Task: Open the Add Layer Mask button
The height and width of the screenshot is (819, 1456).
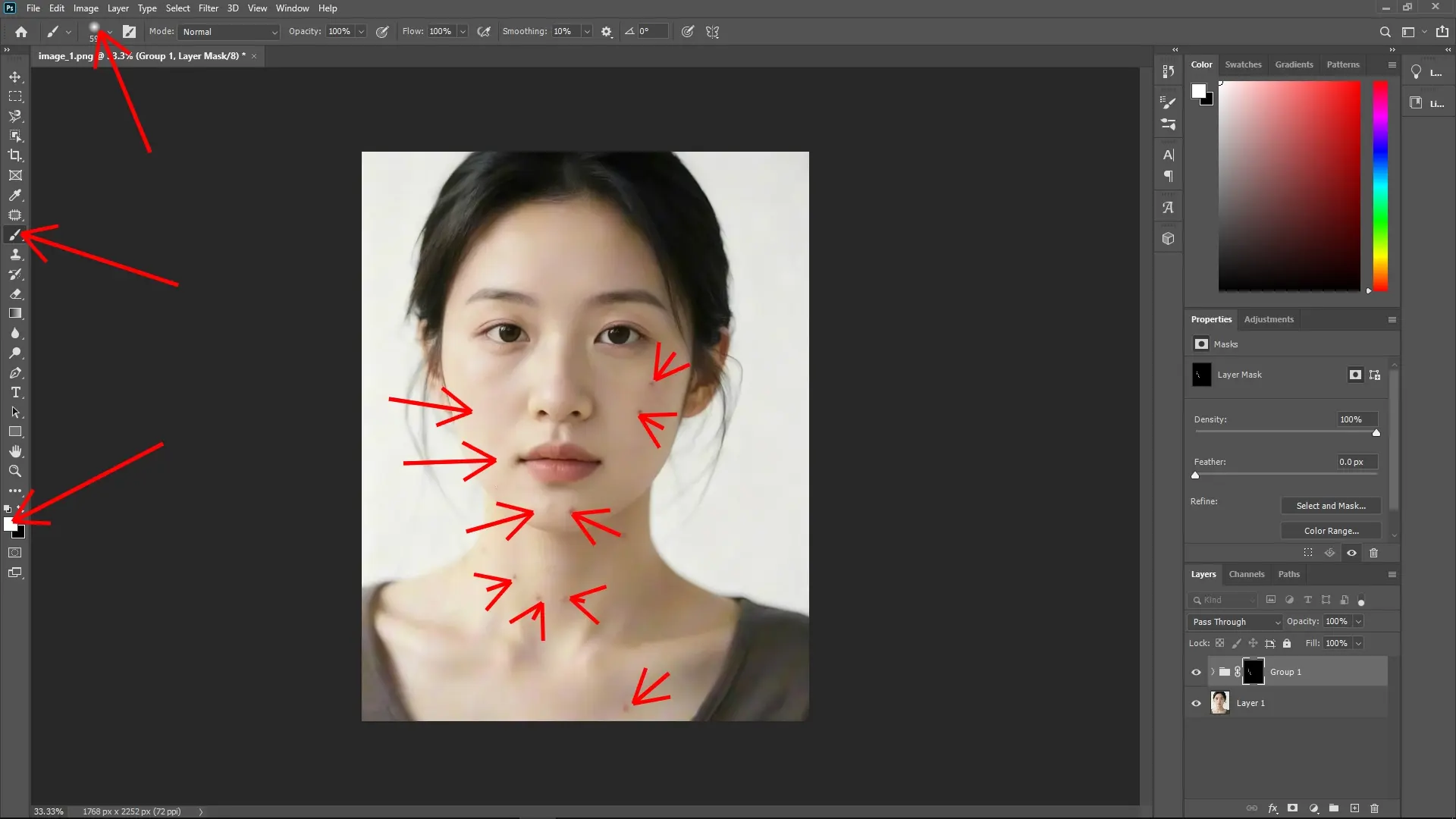Action: coord(1291,808)
